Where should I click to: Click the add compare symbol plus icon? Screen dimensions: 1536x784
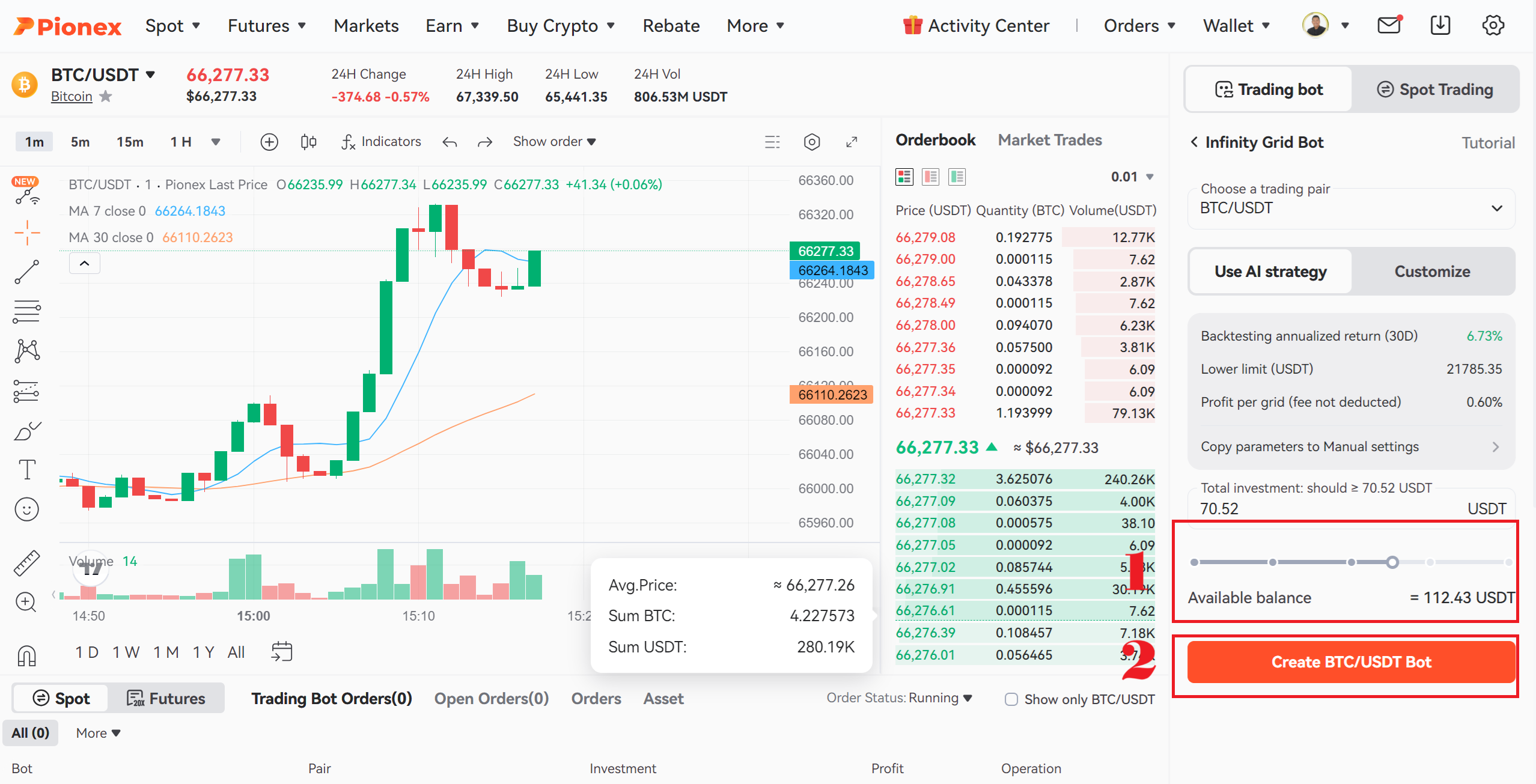(269, 142)
